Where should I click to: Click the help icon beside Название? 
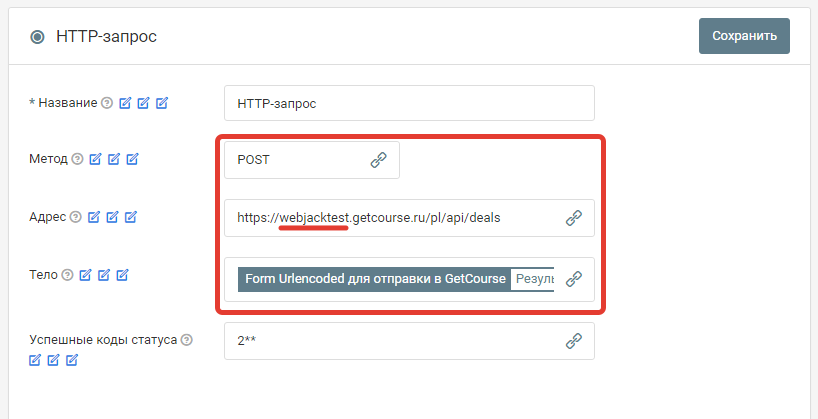[107, 103]
